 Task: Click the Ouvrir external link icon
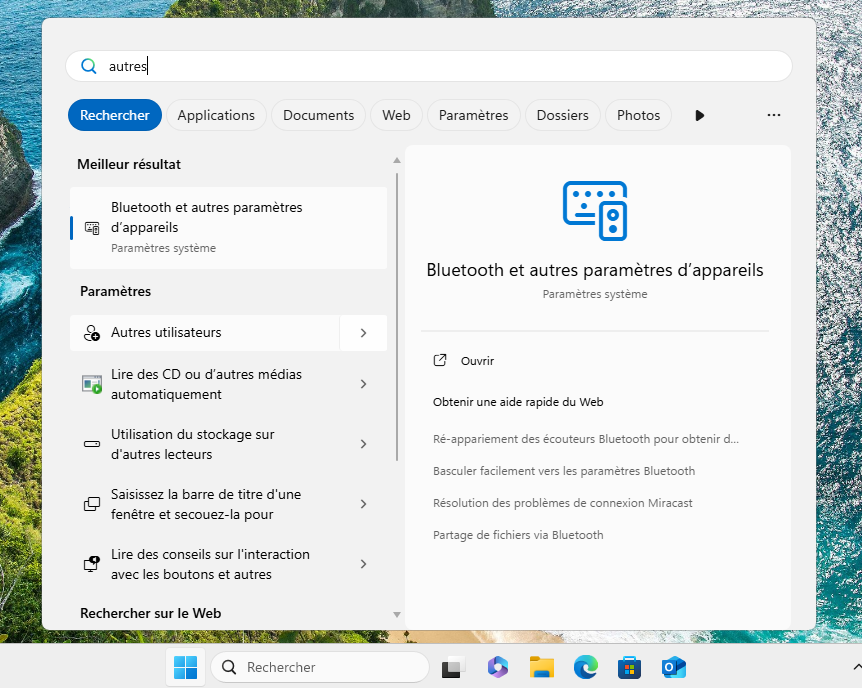(440, 360)
